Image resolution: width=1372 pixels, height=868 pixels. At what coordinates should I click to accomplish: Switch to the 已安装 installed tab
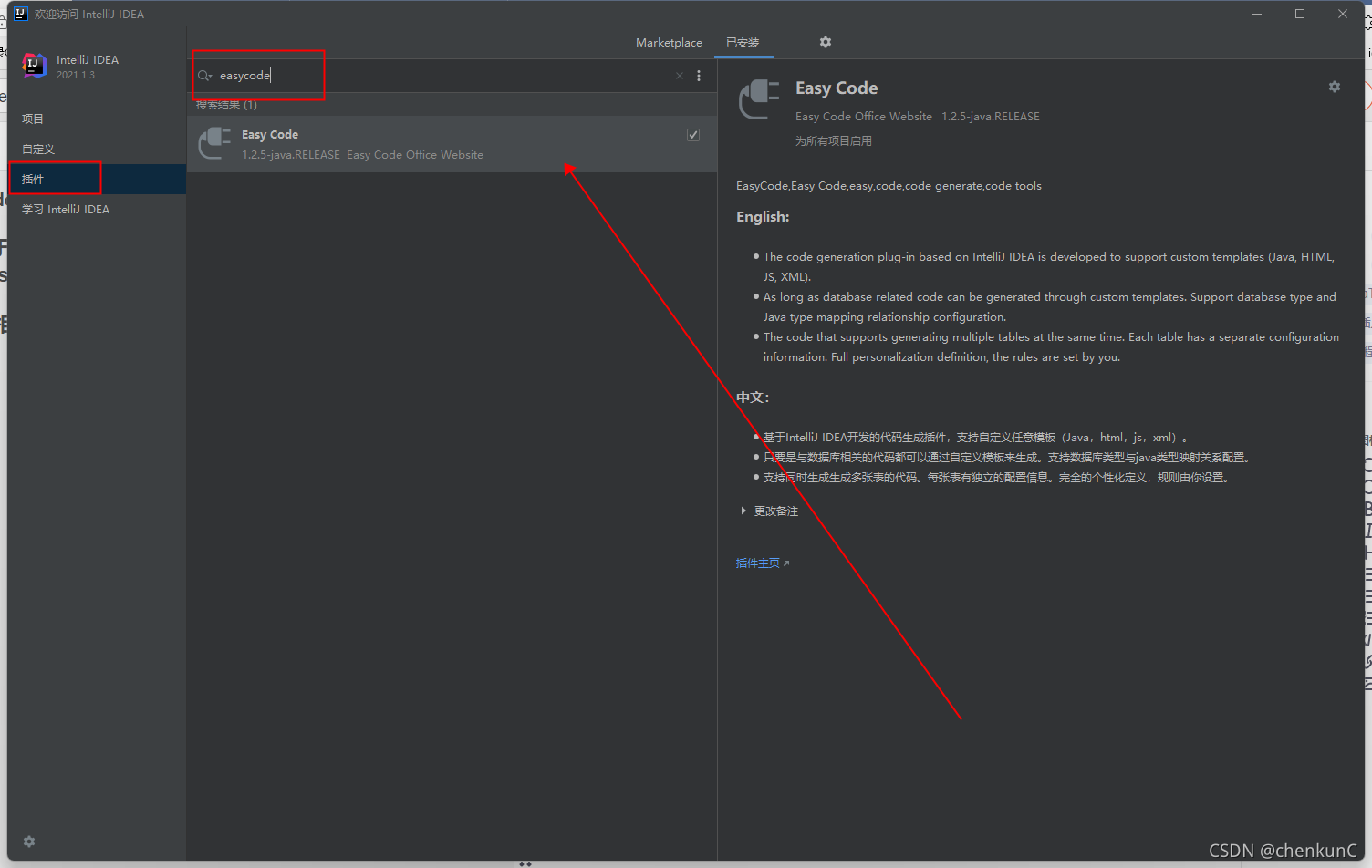(743, 43)
